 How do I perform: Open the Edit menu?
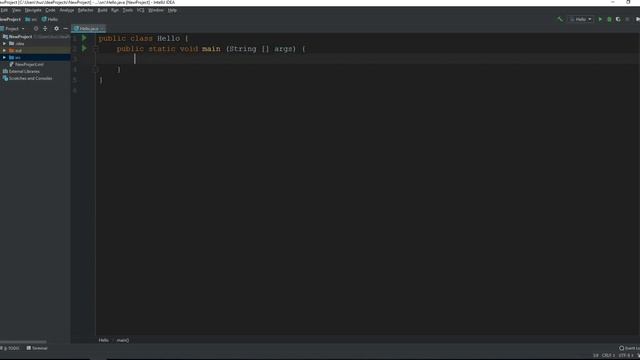(4, 10)
